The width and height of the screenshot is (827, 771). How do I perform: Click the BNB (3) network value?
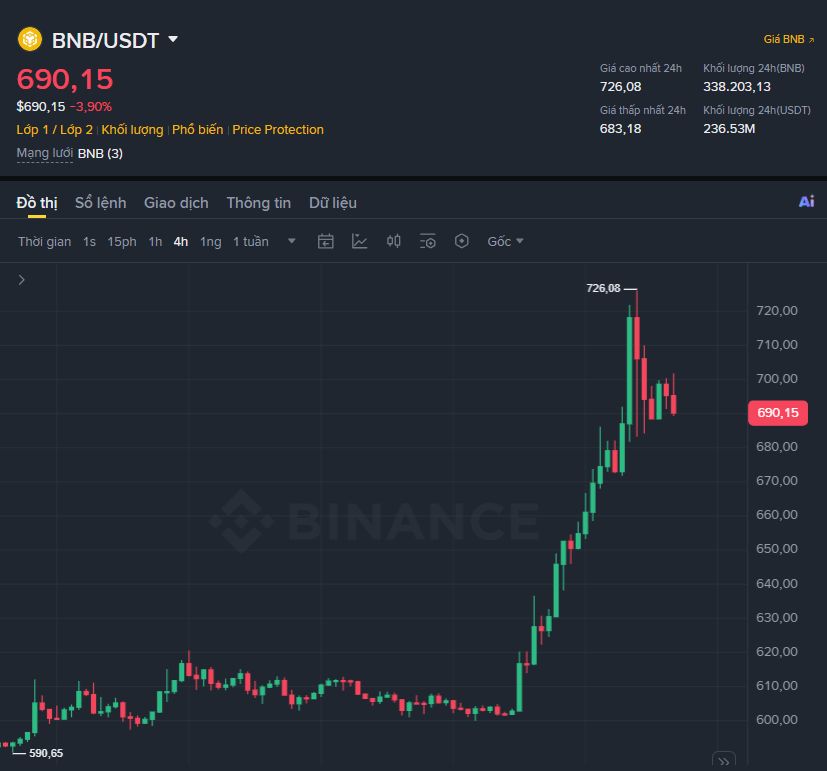[x=100, y=153]
